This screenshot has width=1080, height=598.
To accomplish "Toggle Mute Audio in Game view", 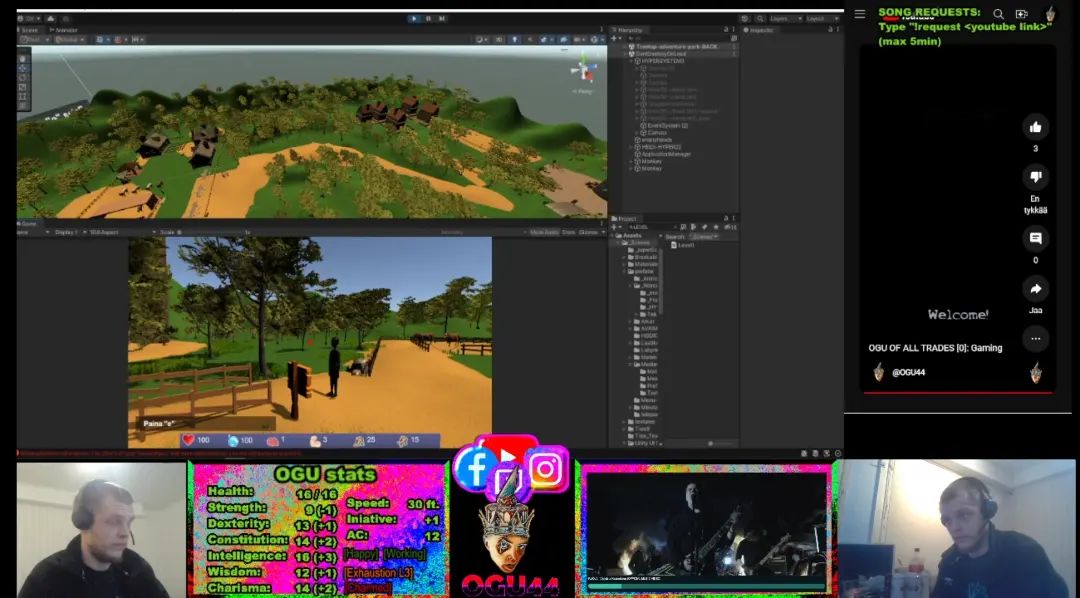I will 544,231.
